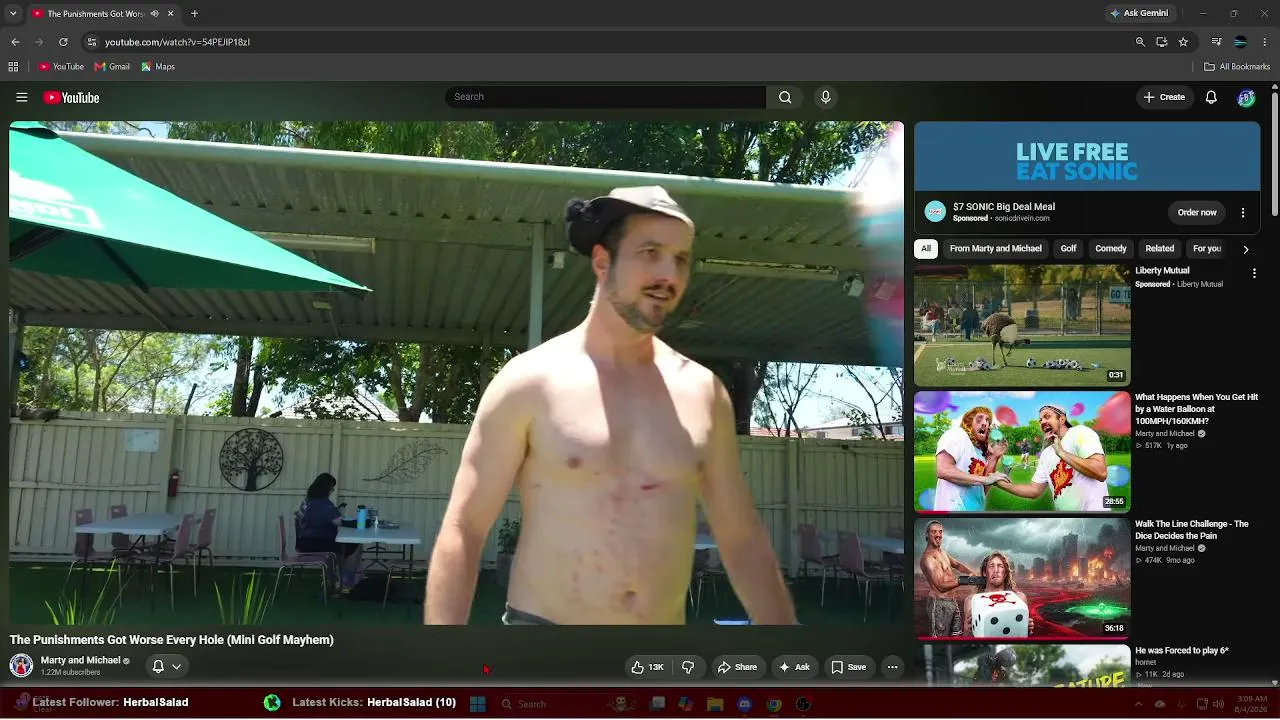The height and width of the screenshot is (720, 1280).
Task: Start voice search with the microphone
Action: pos(825,97)
